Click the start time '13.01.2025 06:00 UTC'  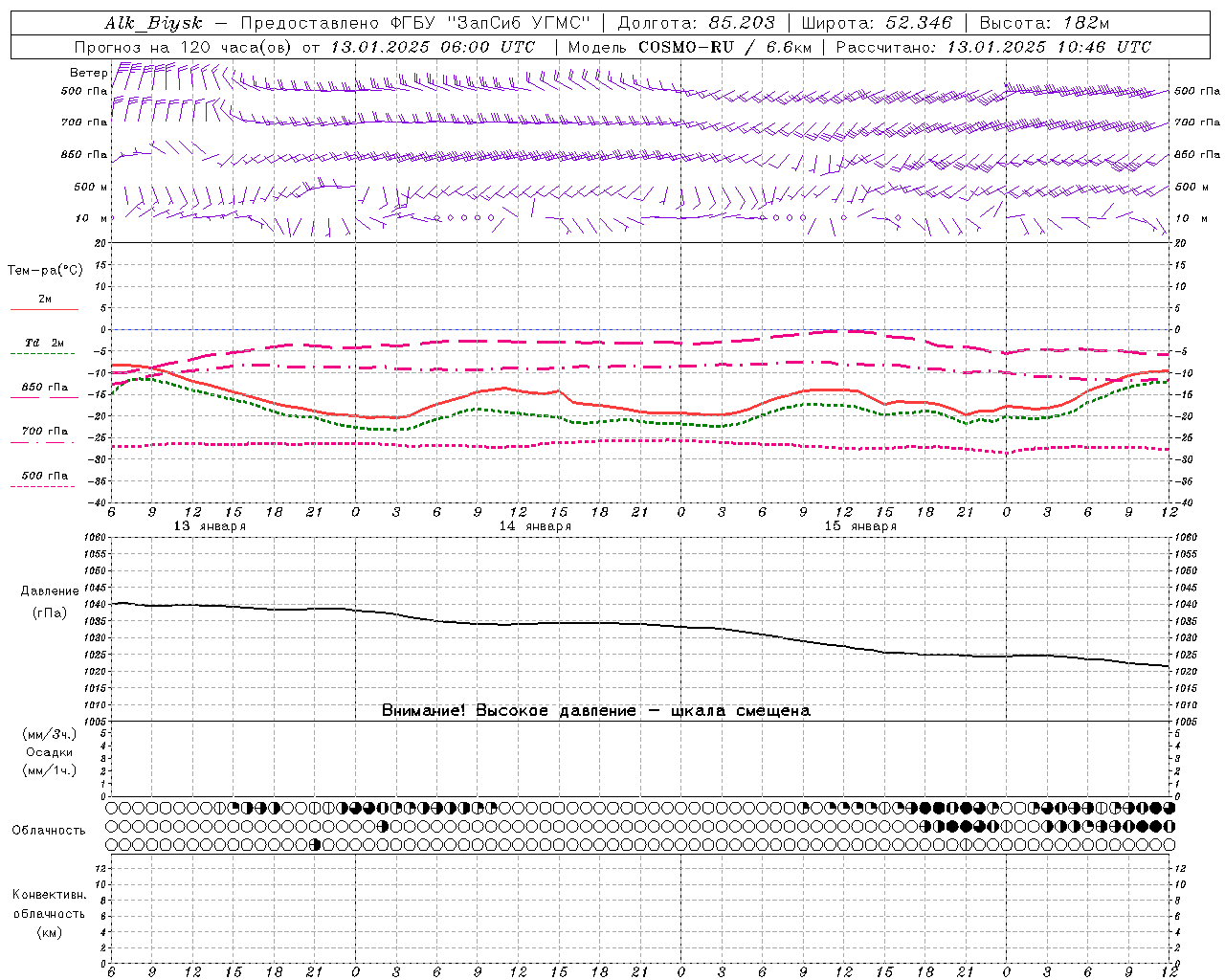pyautogui.click(x=433, y=47)
